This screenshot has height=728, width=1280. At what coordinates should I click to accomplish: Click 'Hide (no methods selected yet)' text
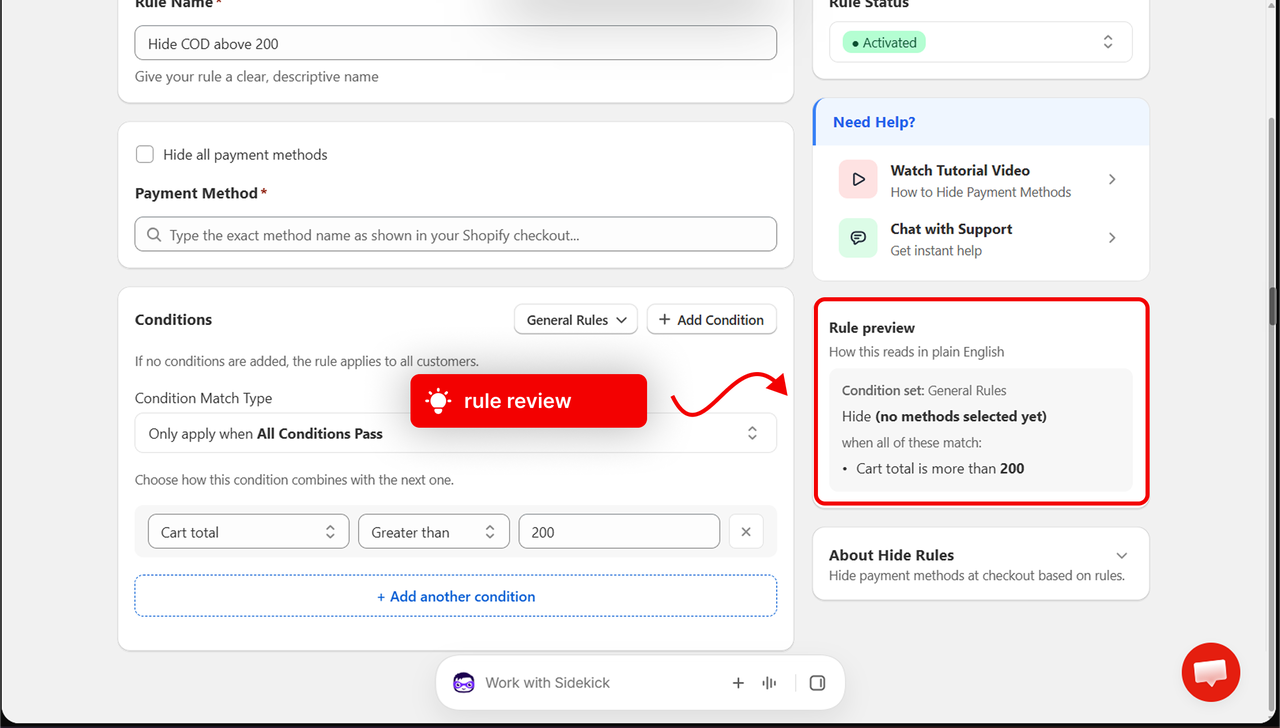point(944,416)
